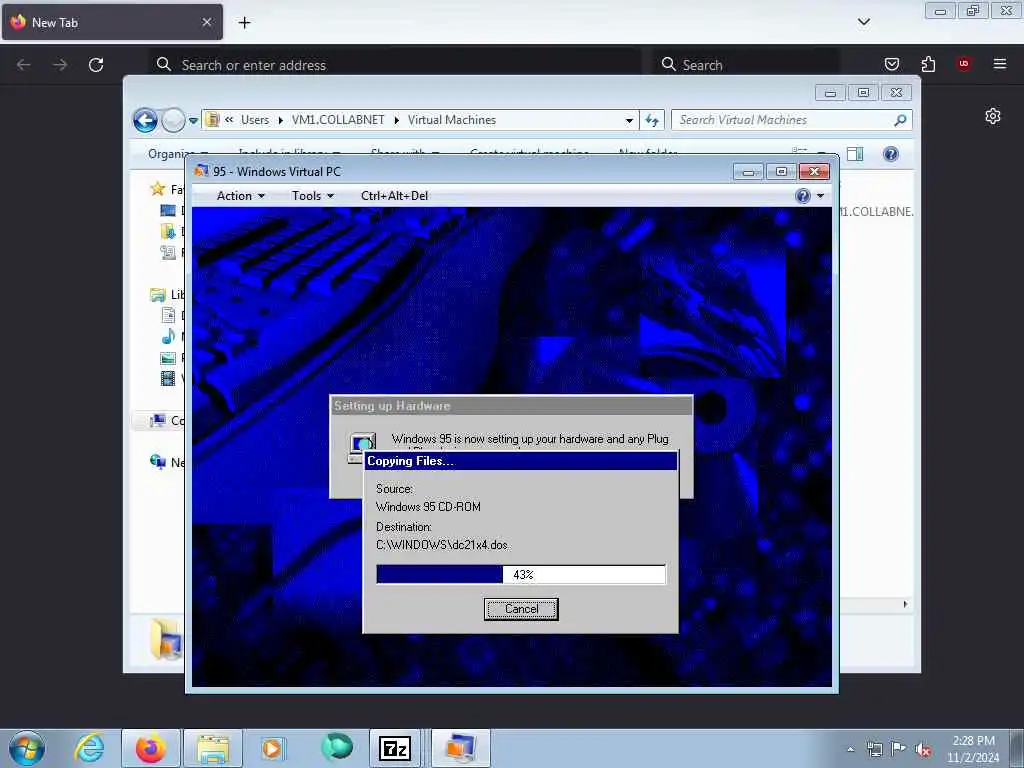1024x768 pixels.
Task: Open Windows Media Player from taskbar
Action: pyautogui.click(x=272, y=748)
